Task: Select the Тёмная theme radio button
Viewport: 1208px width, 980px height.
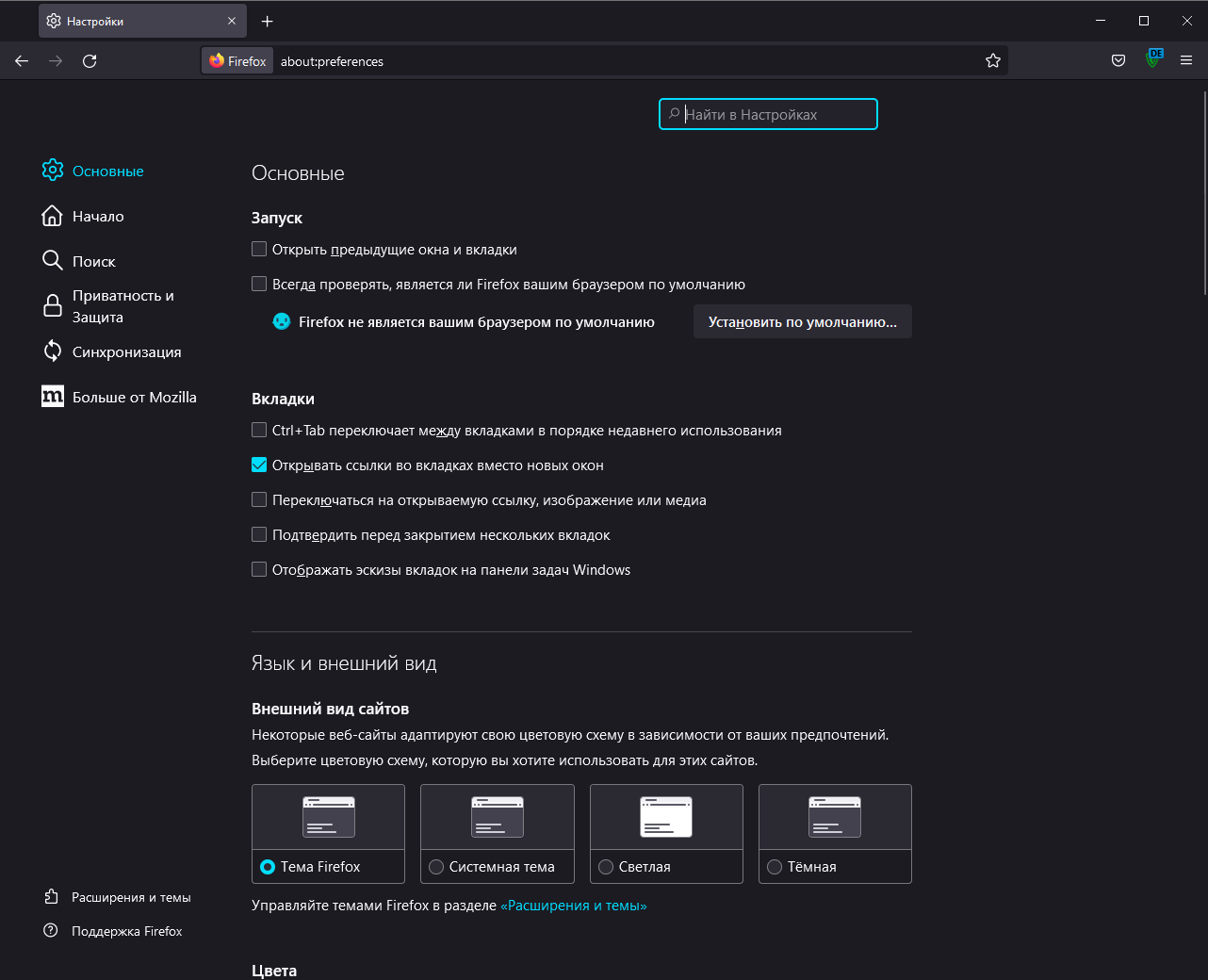Action: pos(775,867)
